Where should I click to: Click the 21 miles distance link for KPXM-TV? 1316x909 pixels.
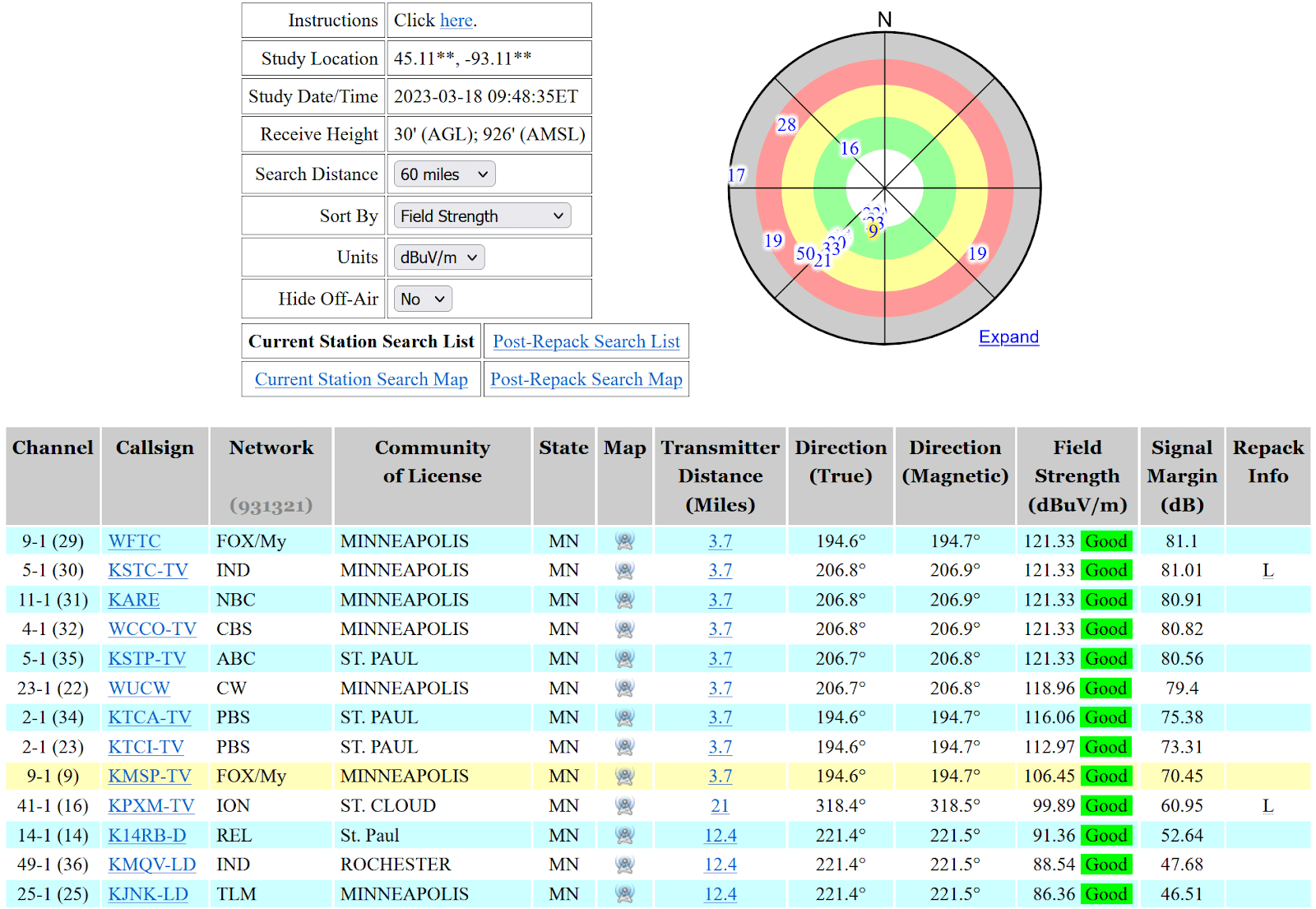(720, 805)
